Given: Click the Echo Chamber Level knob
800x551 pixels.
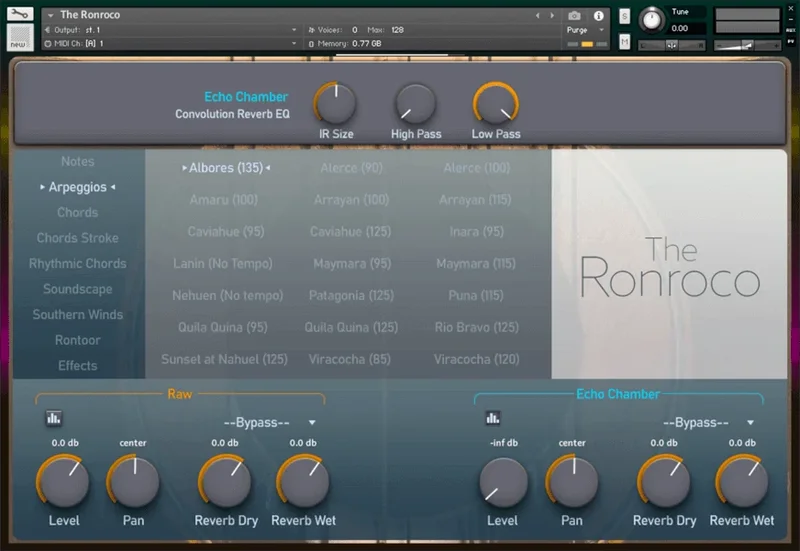Looking at the screenshot, I should pos(503,482).
